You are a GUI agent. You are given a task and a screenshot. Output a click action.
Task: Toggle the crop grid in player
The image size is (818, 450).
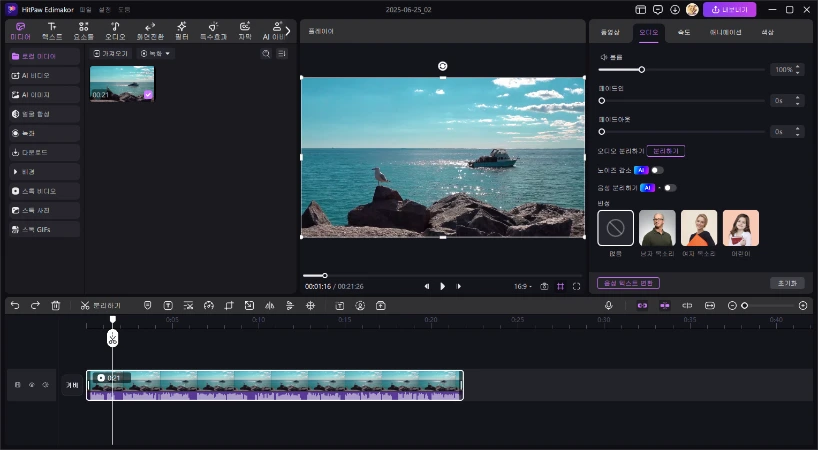tap(560, 286)
